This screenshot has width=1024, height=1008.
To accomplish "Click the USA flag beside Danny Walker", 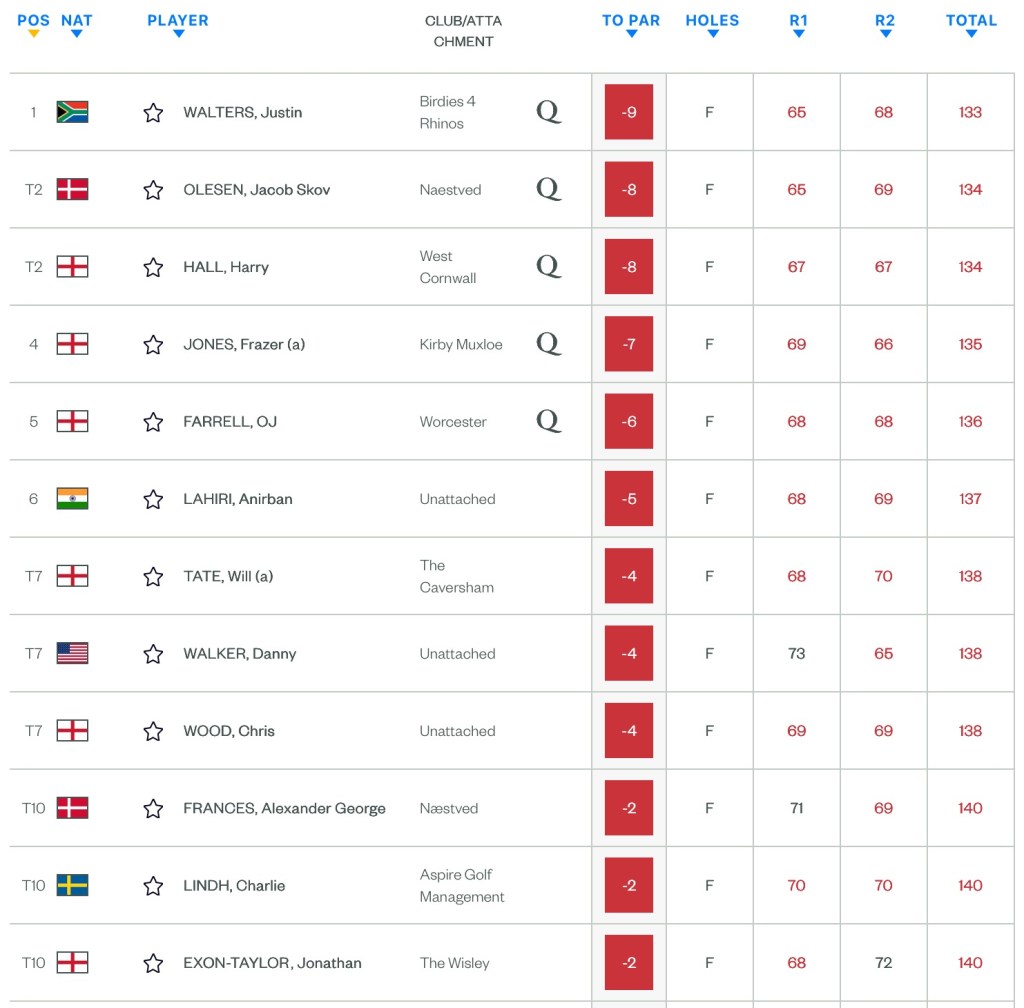I will (x=72, y=653).
